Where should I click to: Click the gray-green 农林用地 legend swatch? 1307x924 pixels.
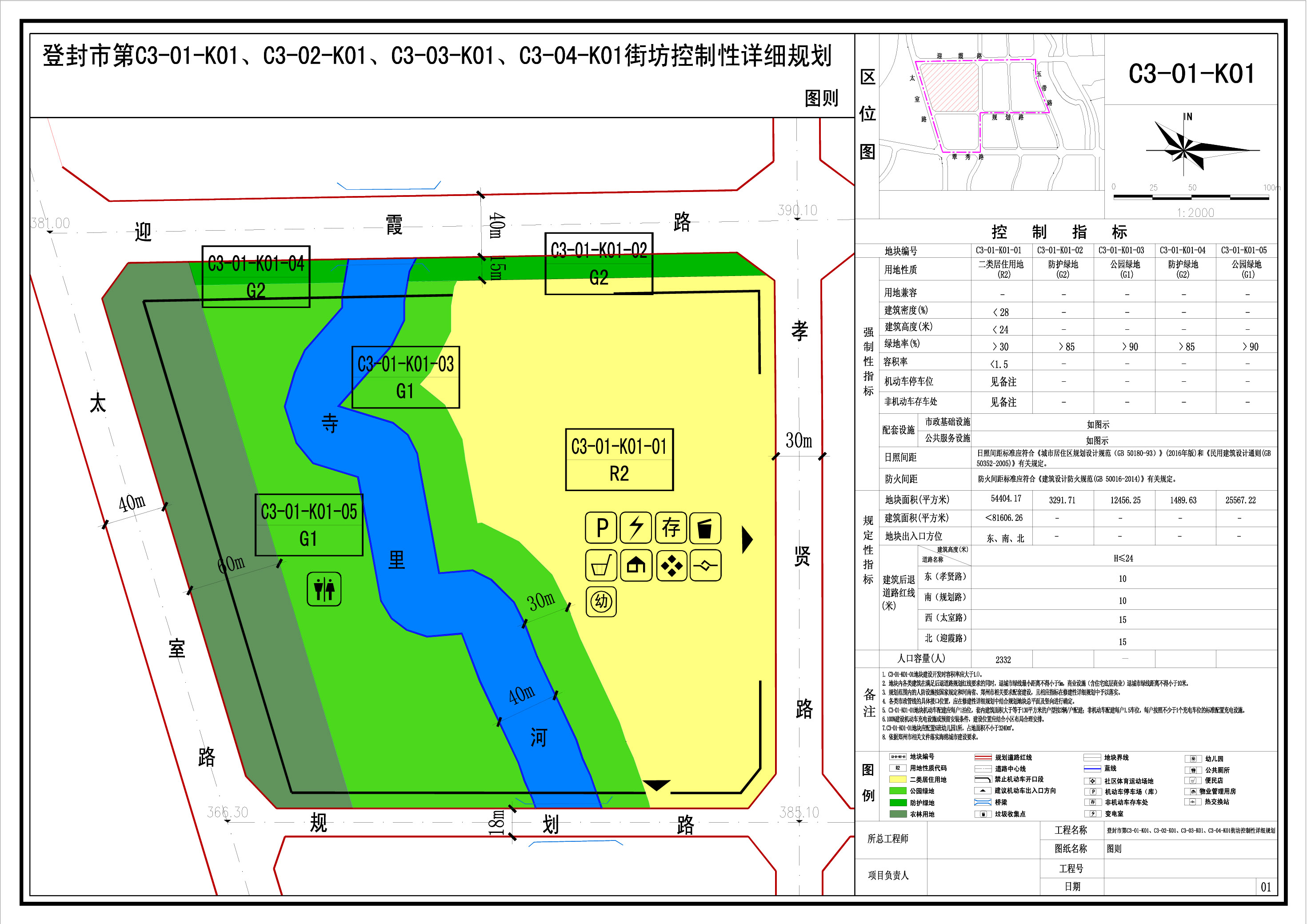(898, 814)
